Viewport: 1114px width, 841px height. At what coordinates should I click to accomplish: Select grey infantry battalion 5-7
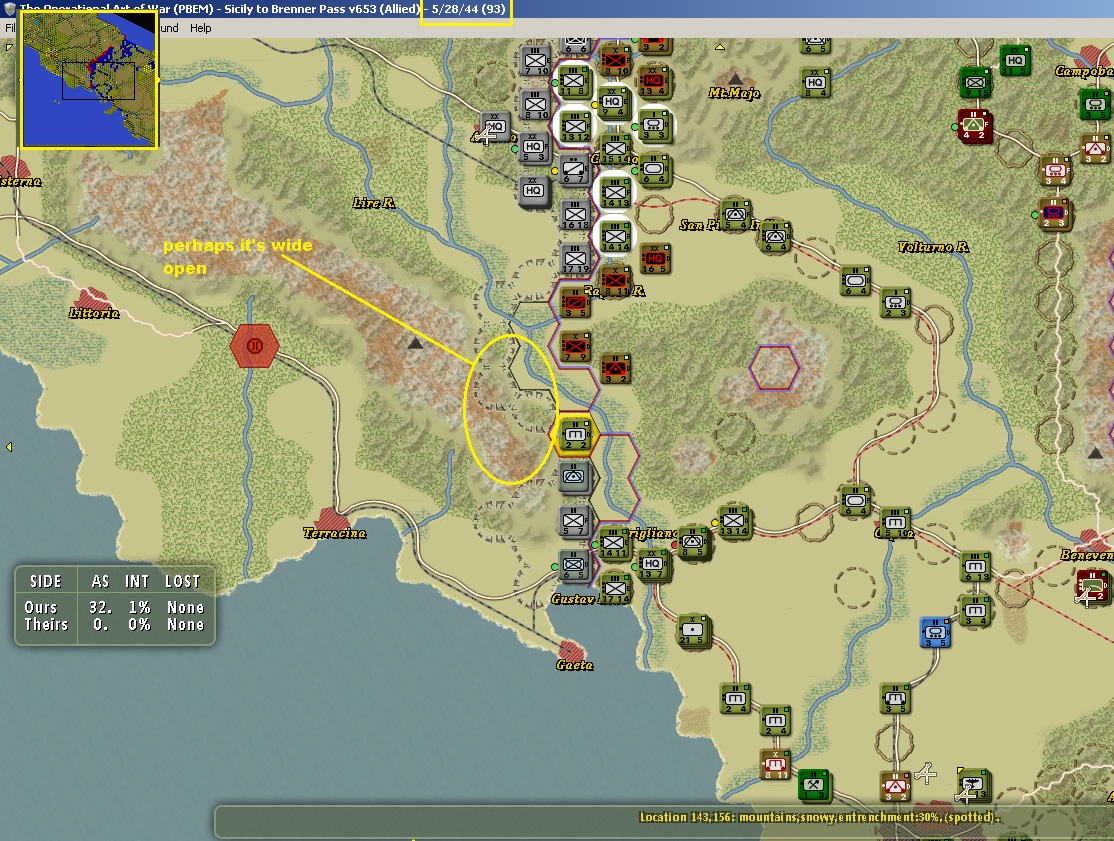tap(574, 521)
